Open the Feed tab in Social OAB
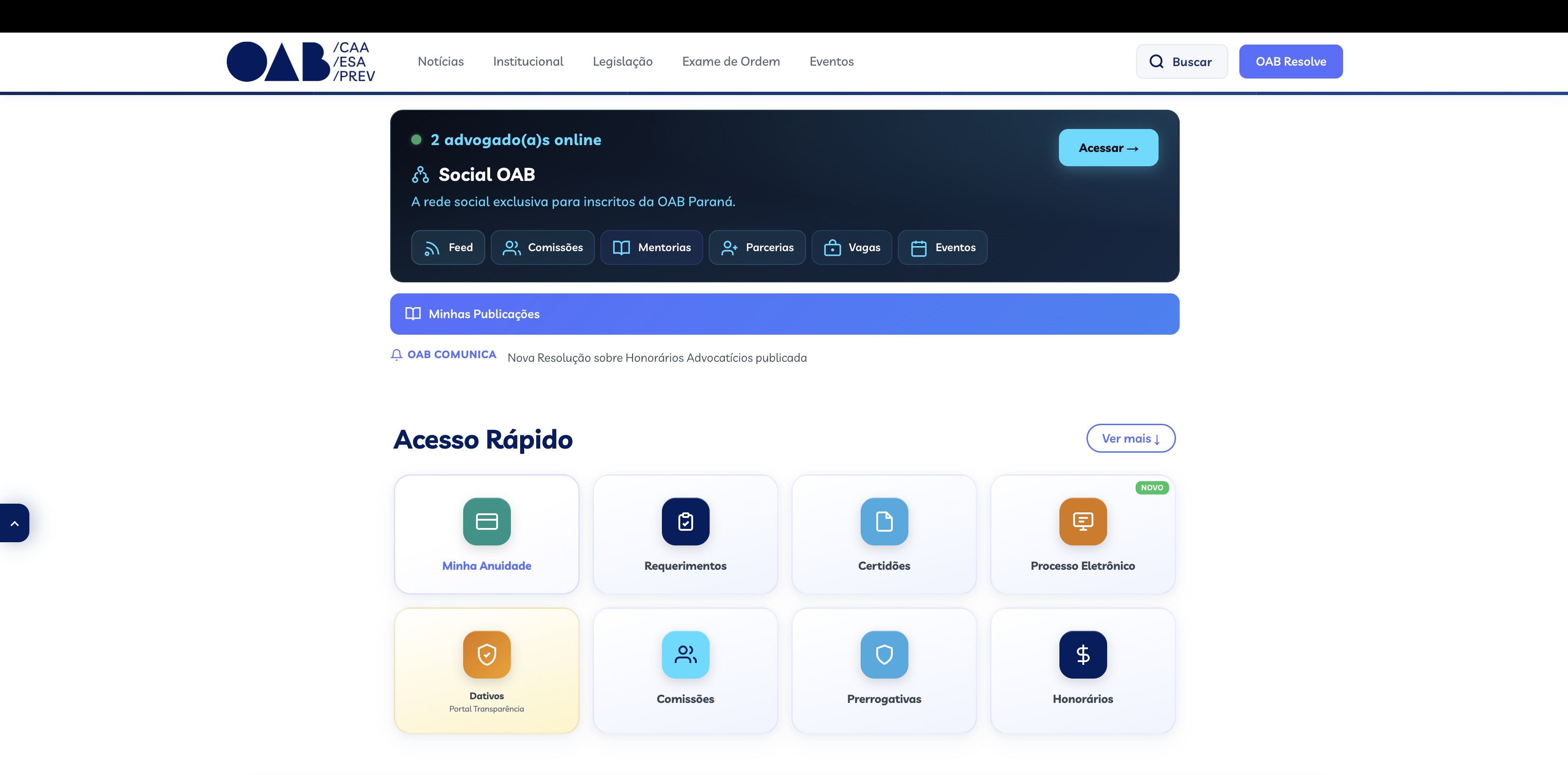Screen dimensions: 1568x775 click(448, 247)
